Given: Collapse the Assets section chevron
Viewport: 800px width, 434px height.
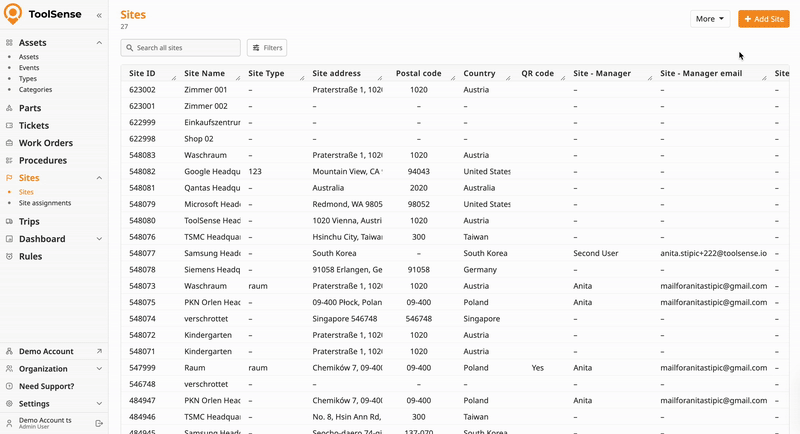Looking at the screenshot, I should point(99,43).
